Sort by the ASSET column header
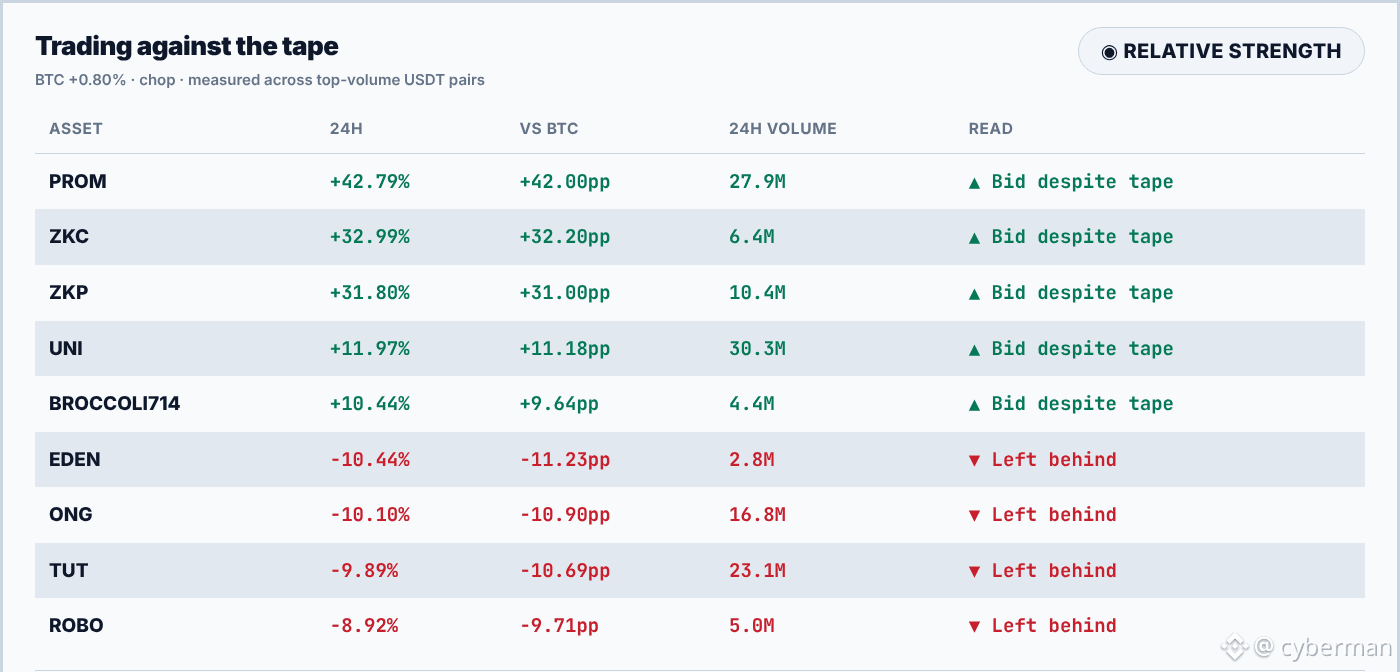This screenshot has width=1400, height=672. coord(76,129)
